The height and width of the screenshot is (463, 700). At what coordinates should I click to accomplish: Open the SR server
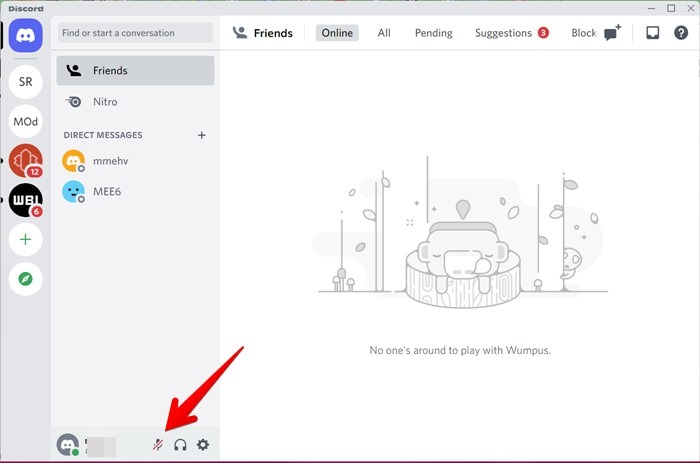click(26, 80)
